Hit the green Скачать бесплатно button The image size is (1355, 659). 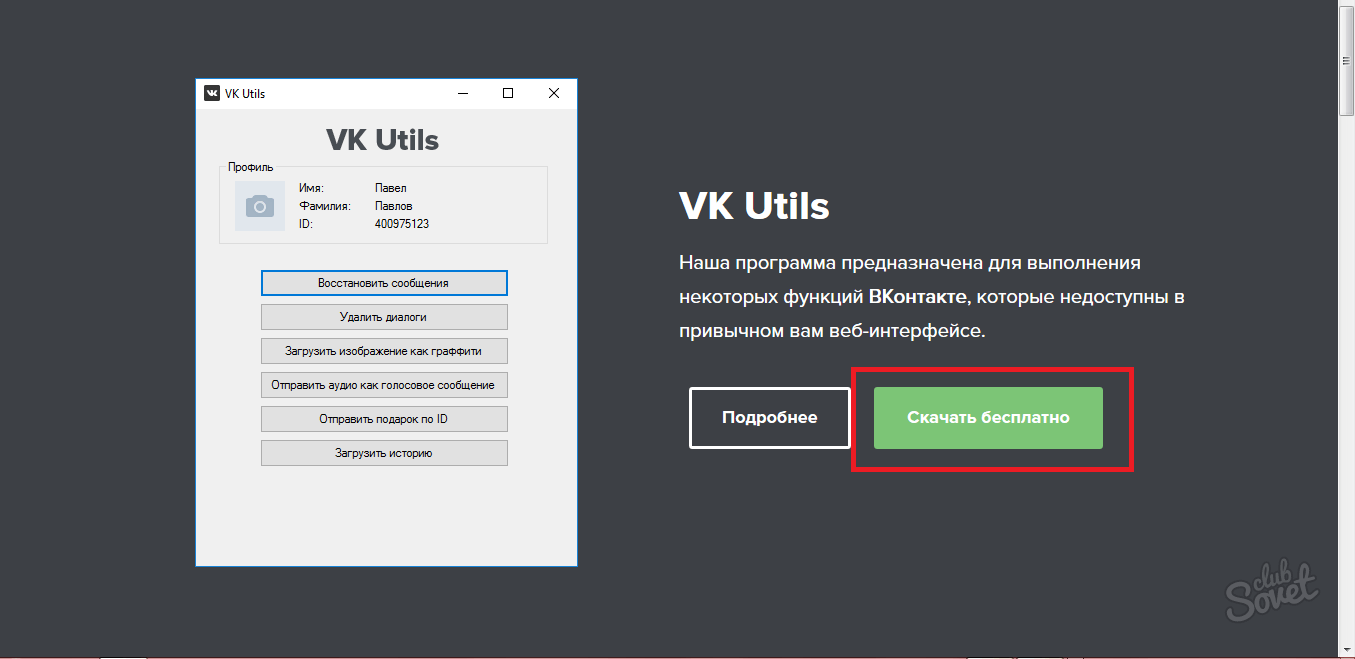click(x=988, y=418)
